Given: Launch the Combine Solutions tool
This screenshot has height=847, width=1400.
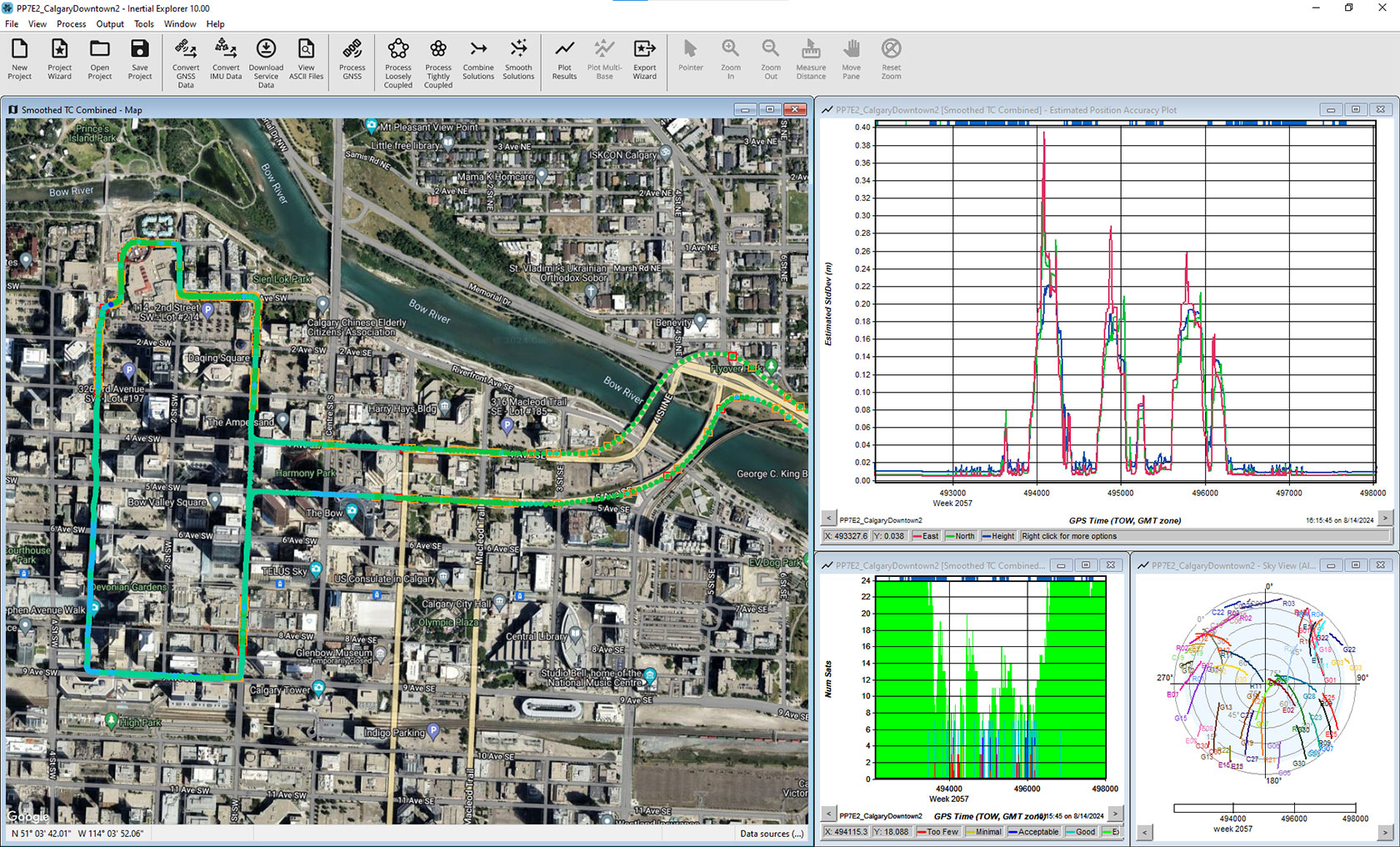Looking at the screenshot, I should click(478, 58).
